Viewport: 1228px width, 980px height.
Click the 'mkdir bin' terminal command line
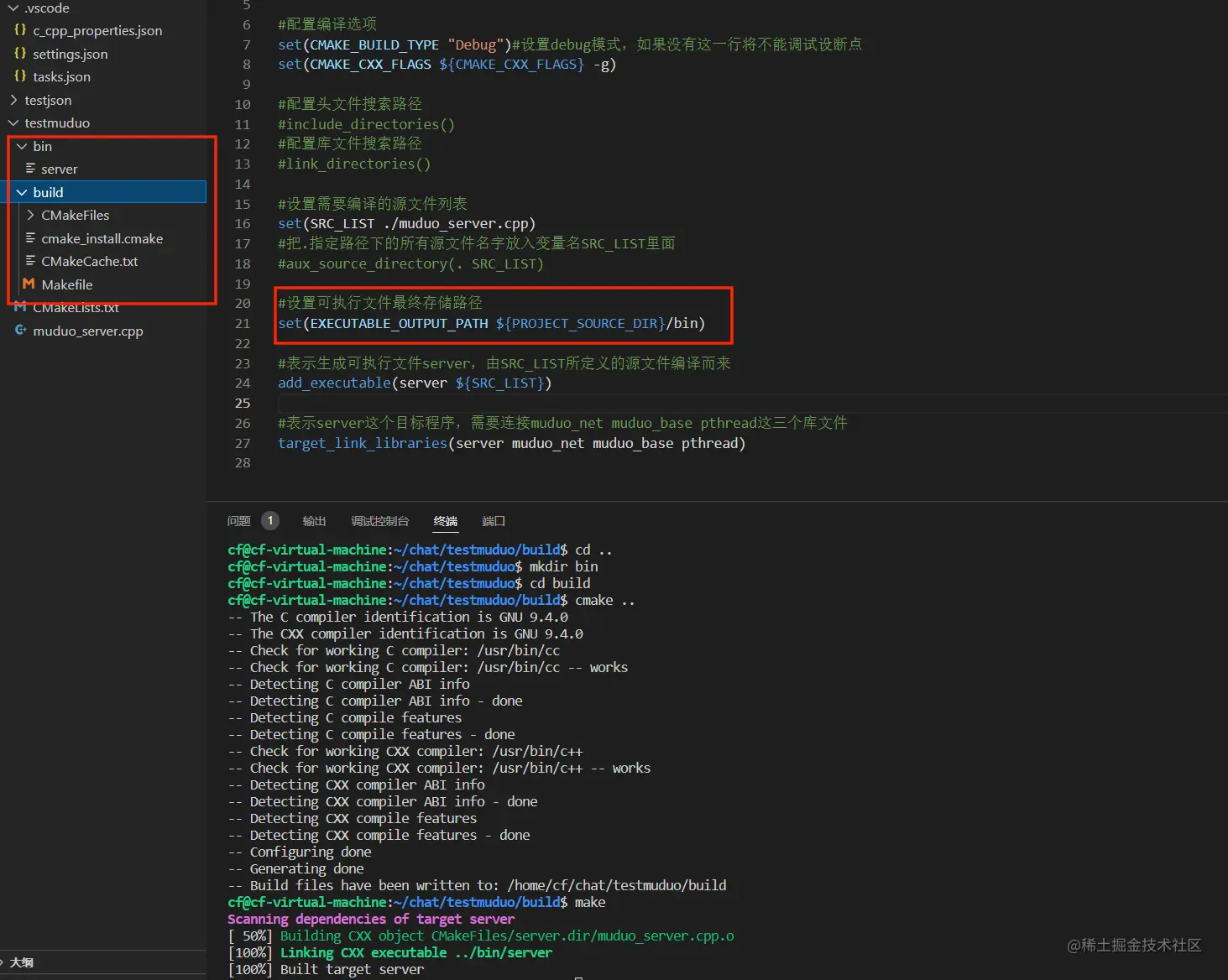coord(413,566)
